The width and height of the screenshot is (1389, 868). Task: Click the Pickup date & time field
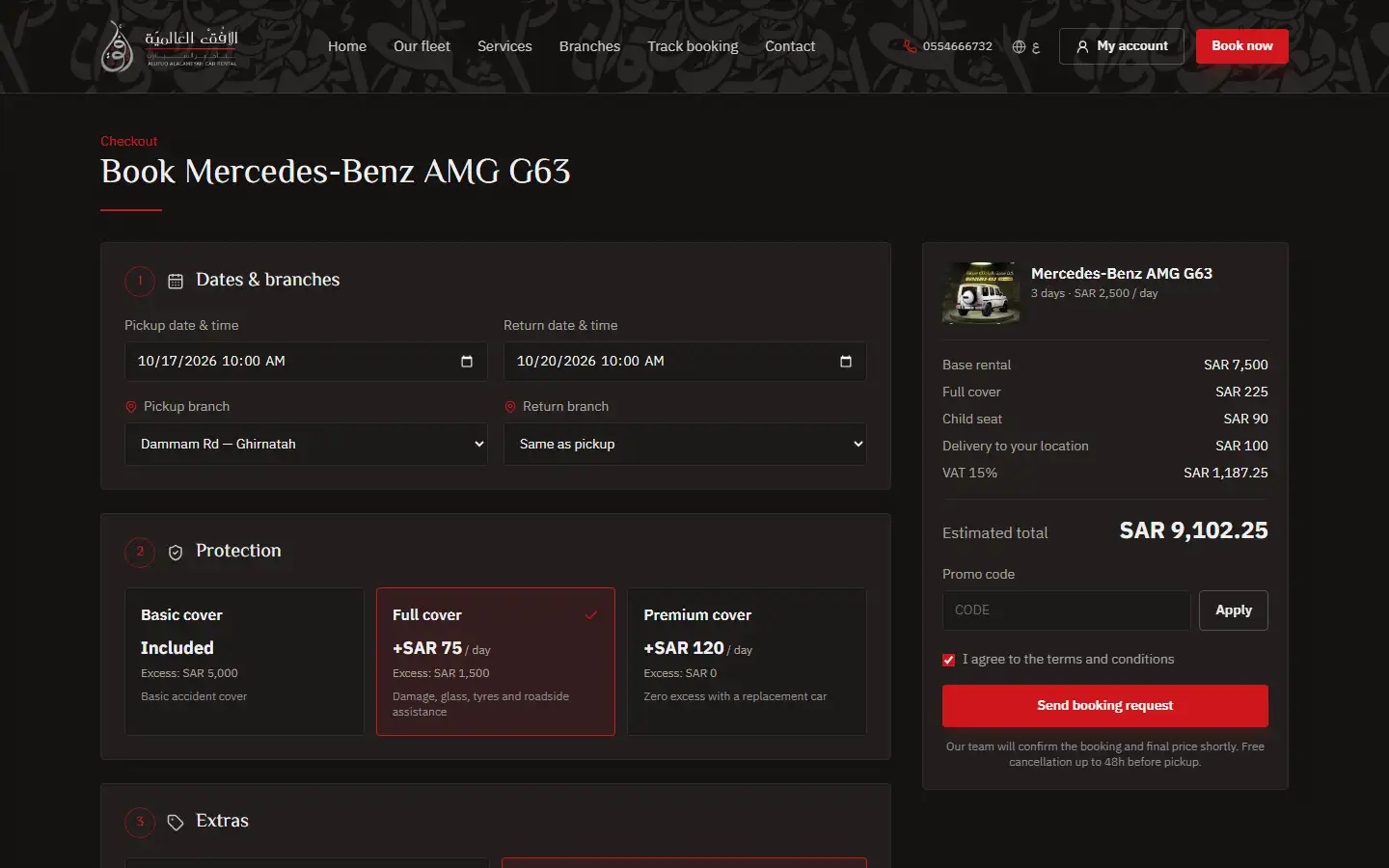click(x=306, y=362)
